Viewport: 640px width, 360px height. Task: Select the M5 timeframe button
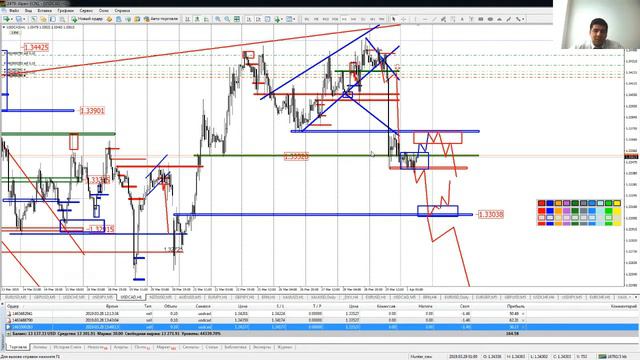pyautogui.click(x=316, y=19)
